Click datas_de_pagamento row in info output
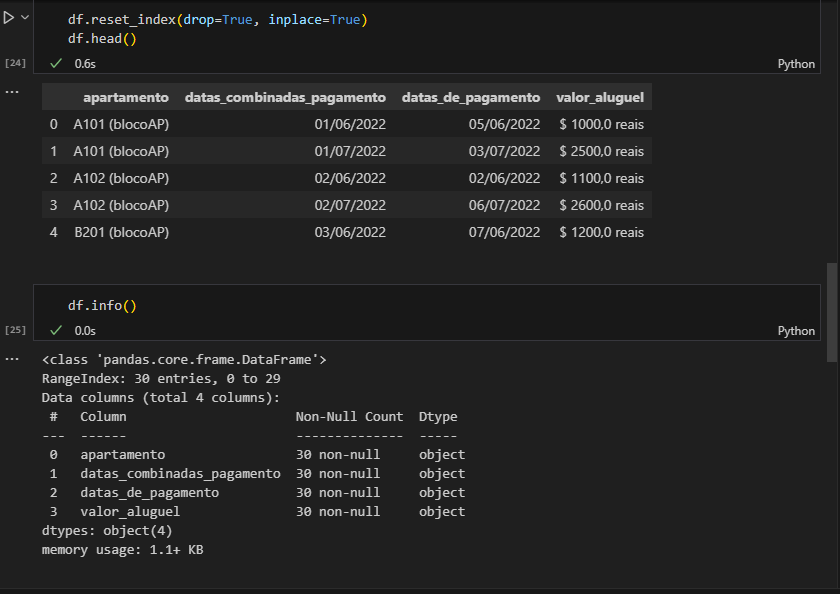840x594 pixels. [257, 493]
